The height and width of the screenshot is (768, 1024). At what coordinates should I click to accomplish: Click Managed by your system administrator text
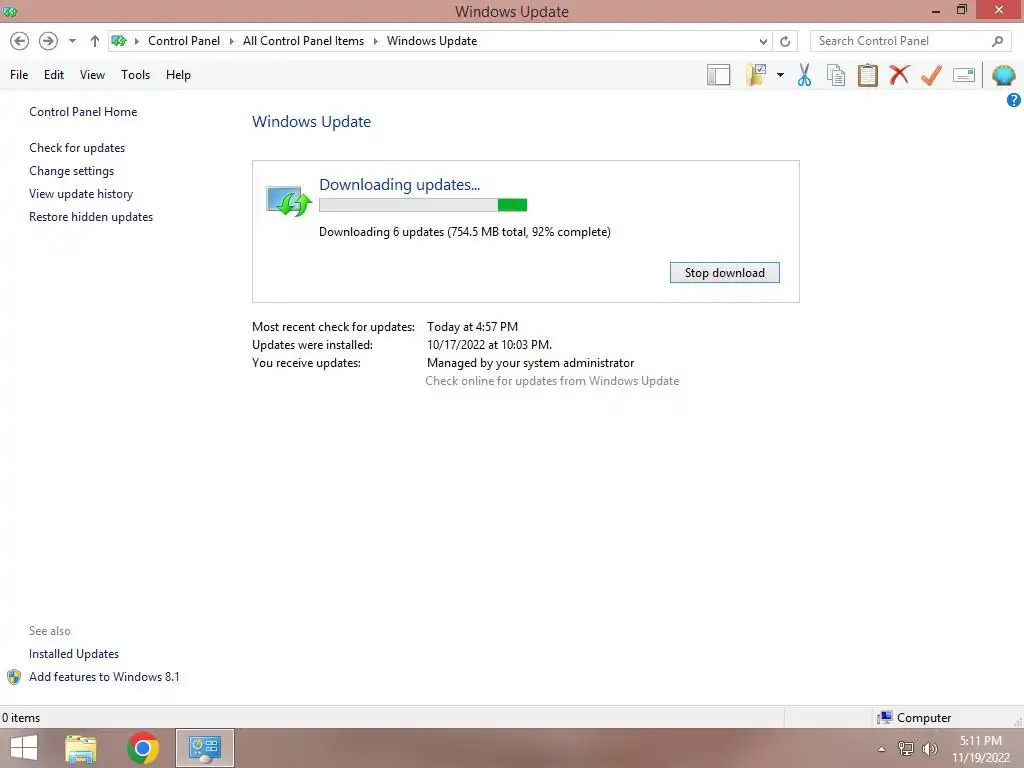pyautogui.click(x=530, y=362)
